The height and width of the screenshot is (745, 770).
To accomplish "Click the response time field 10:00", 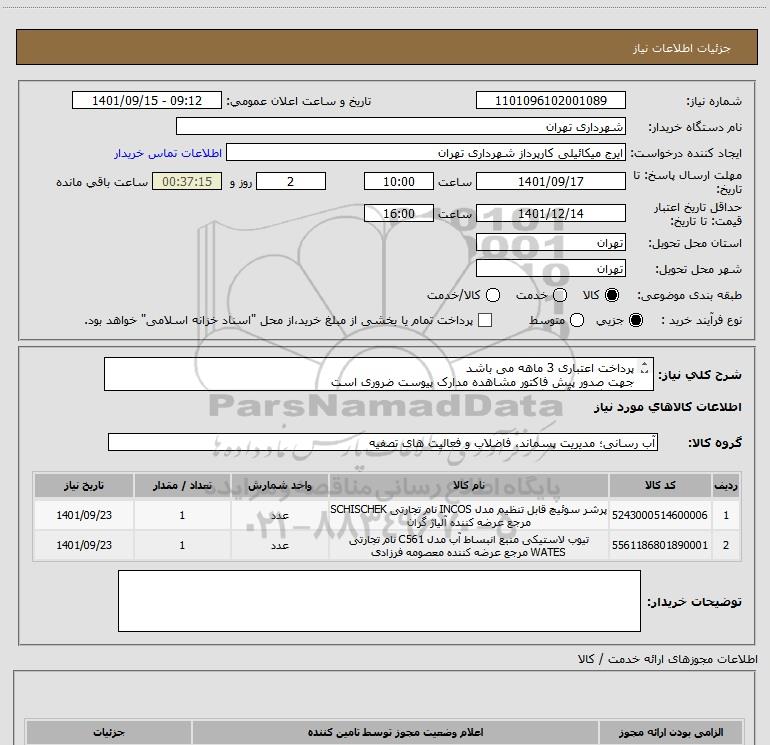I will (x=399, y=181).
